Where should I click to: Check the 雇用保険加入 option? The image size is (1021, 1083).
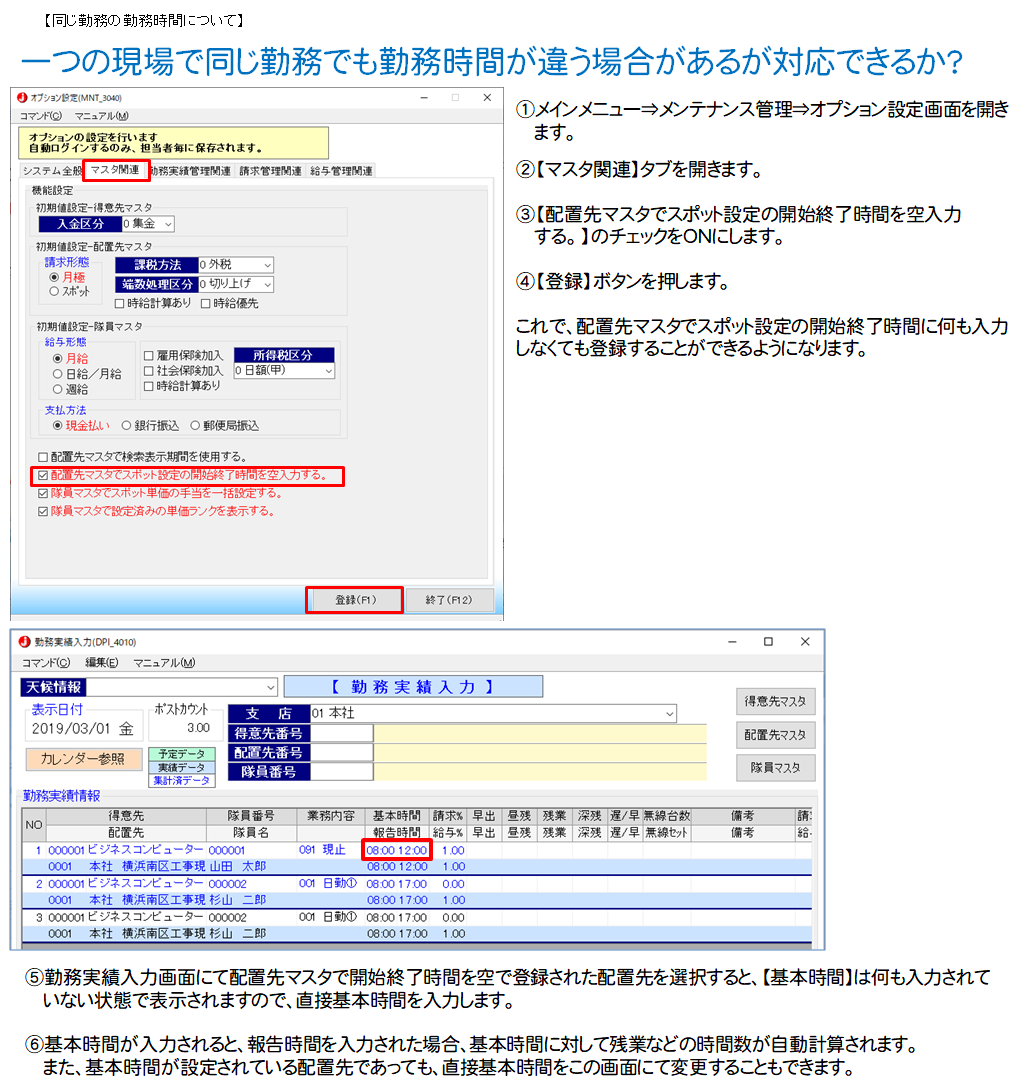click(x=149, y=355)
